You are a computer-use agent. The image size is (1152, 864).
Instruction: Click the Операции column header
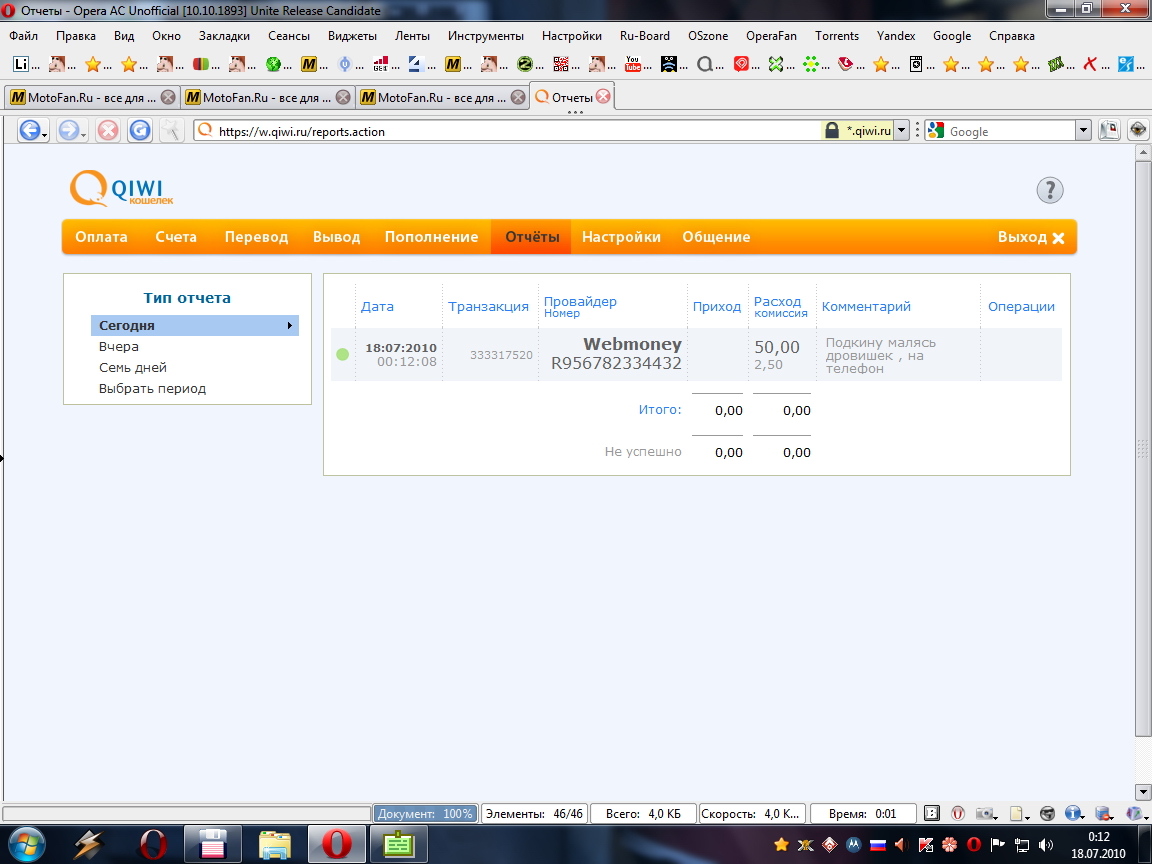[x=1021, y=306]
